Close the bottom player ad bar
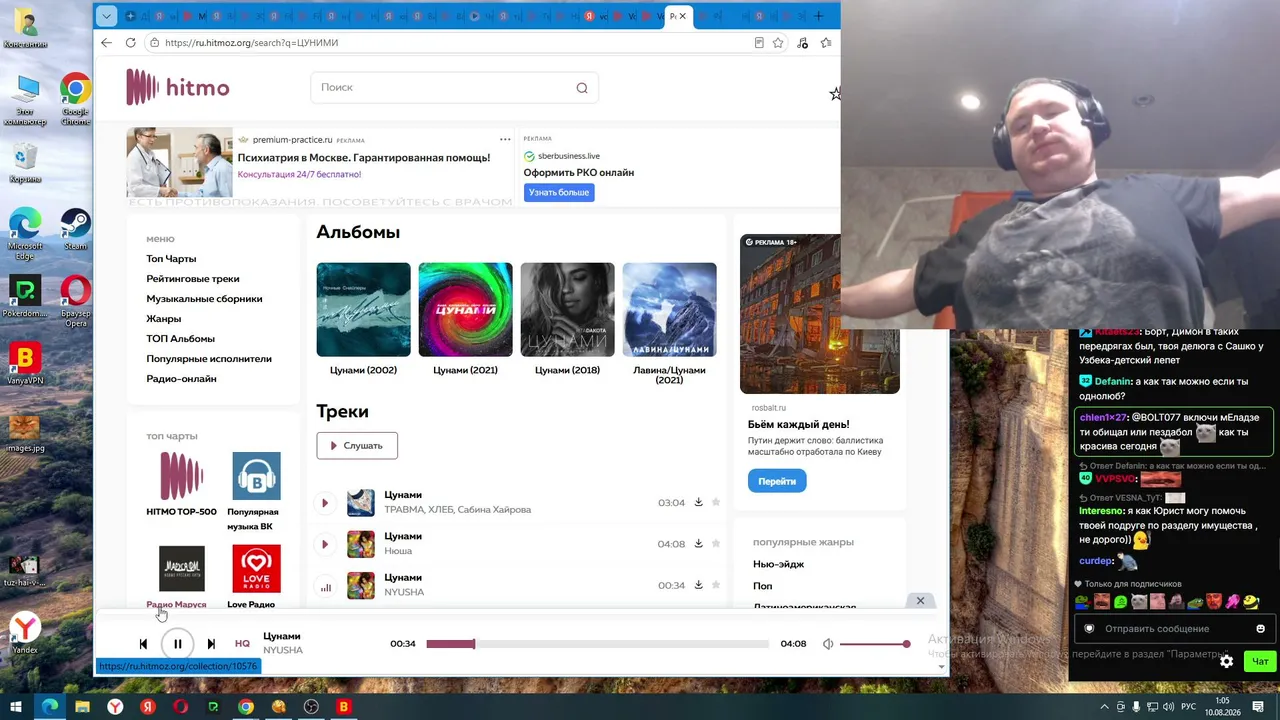The width and height of the screenshot is (1280, 720). (x=920, y=601)
